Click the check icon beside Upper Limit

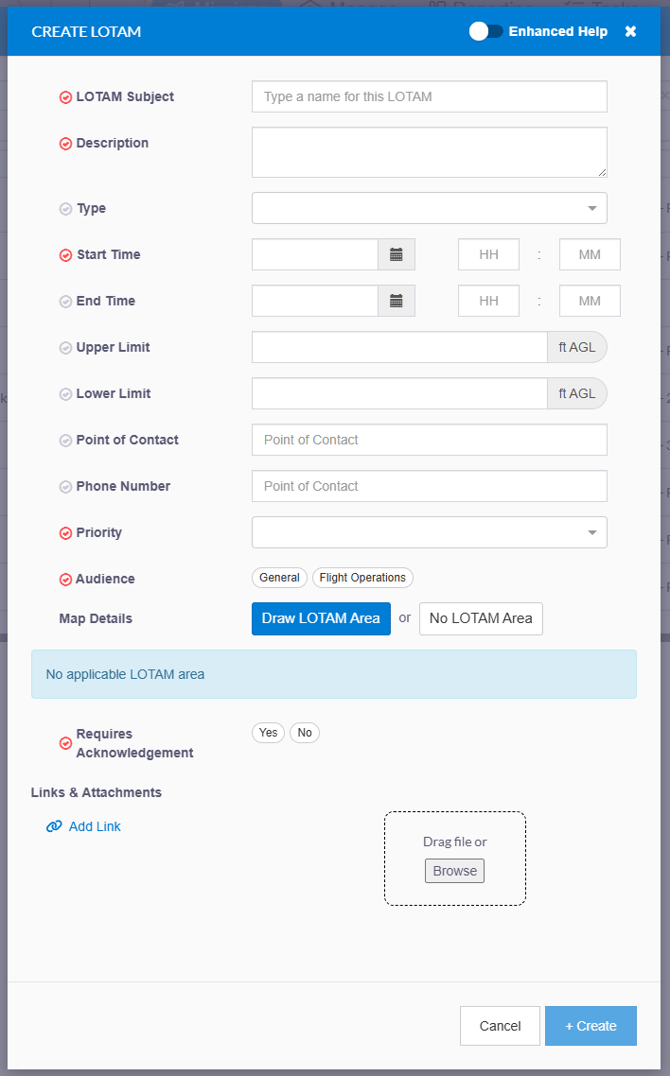click(66, 348)
